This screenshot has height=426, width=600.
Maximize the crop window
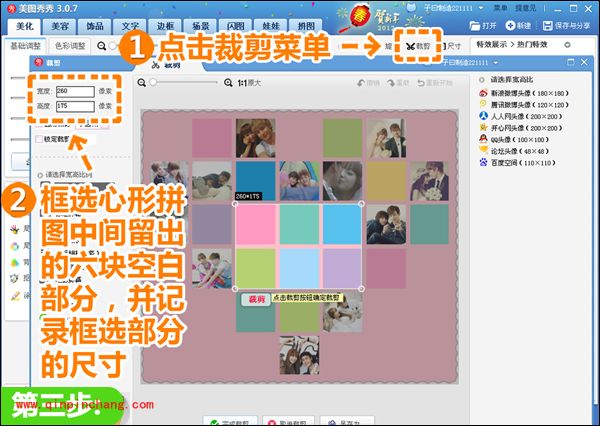571,62
